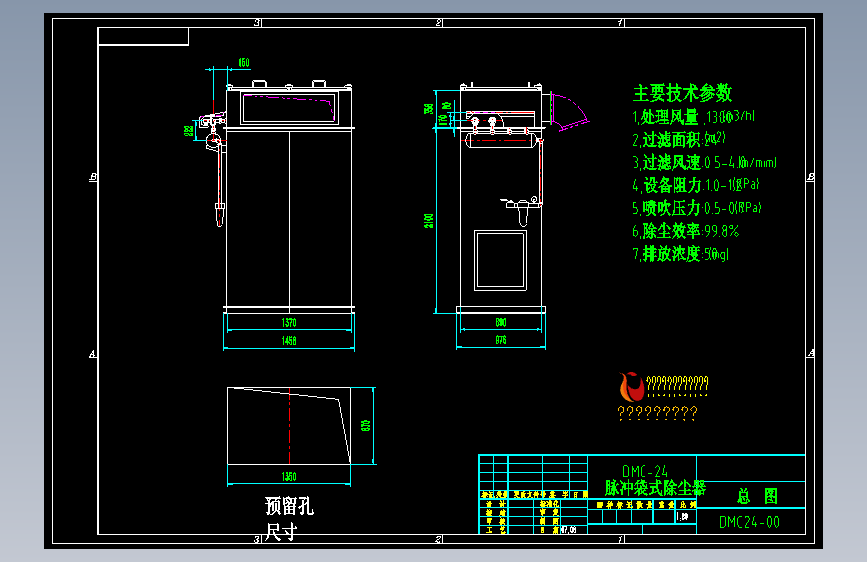This screenshot has height=562, width=867.
Task: Select the top window panel of front view
Action: click(289, 108)
